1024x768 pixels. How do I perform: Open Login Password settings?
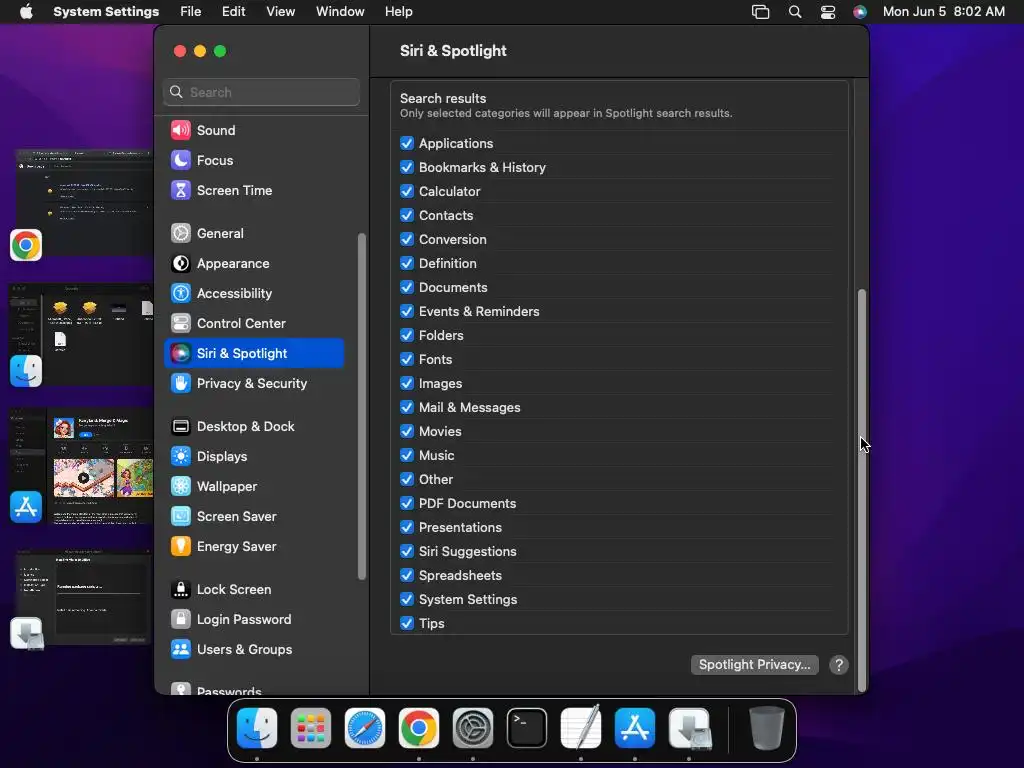coord(254,620)
